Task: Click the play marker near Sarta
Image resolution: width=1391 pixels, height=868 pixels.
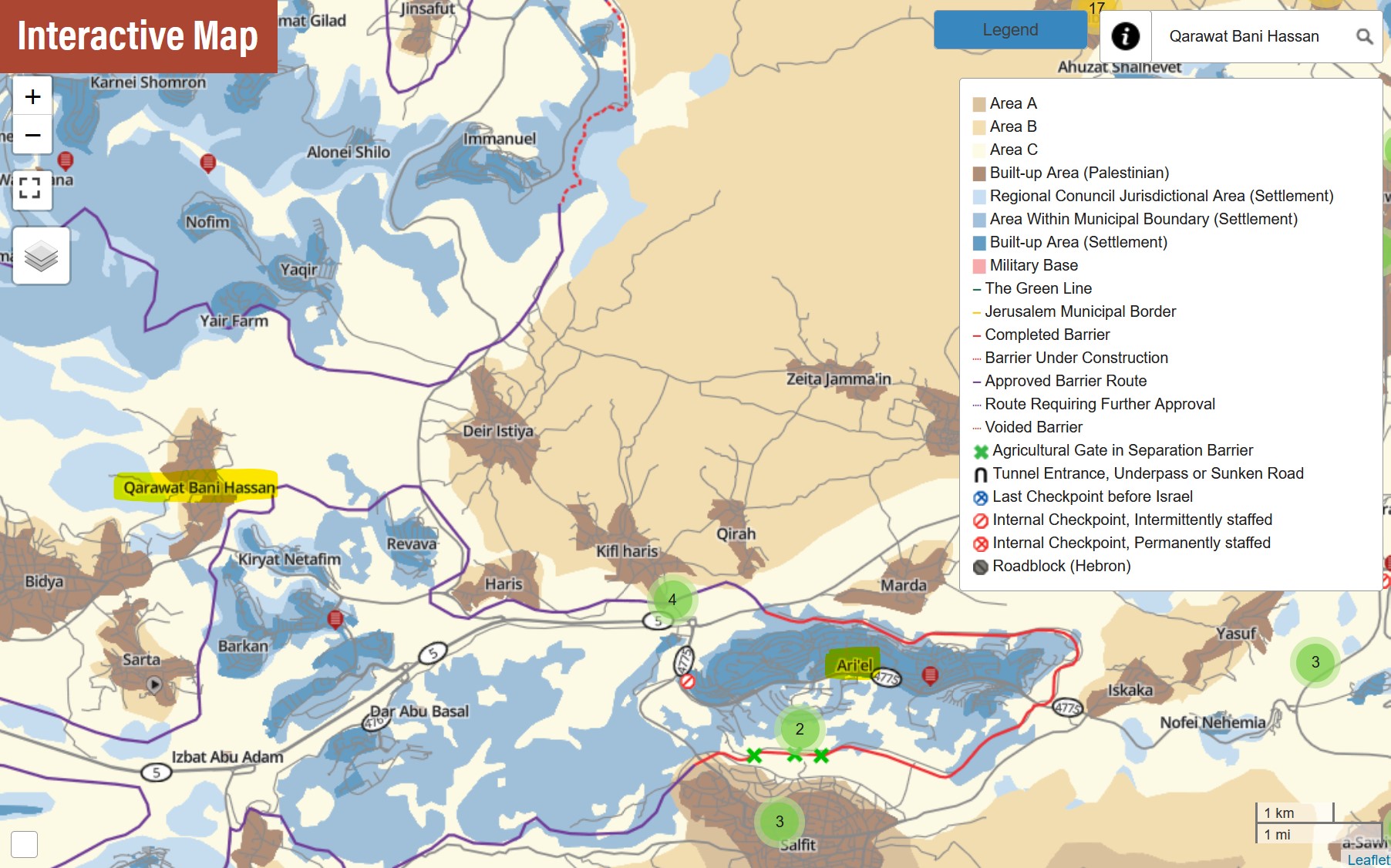Action: tap(154, 684)
